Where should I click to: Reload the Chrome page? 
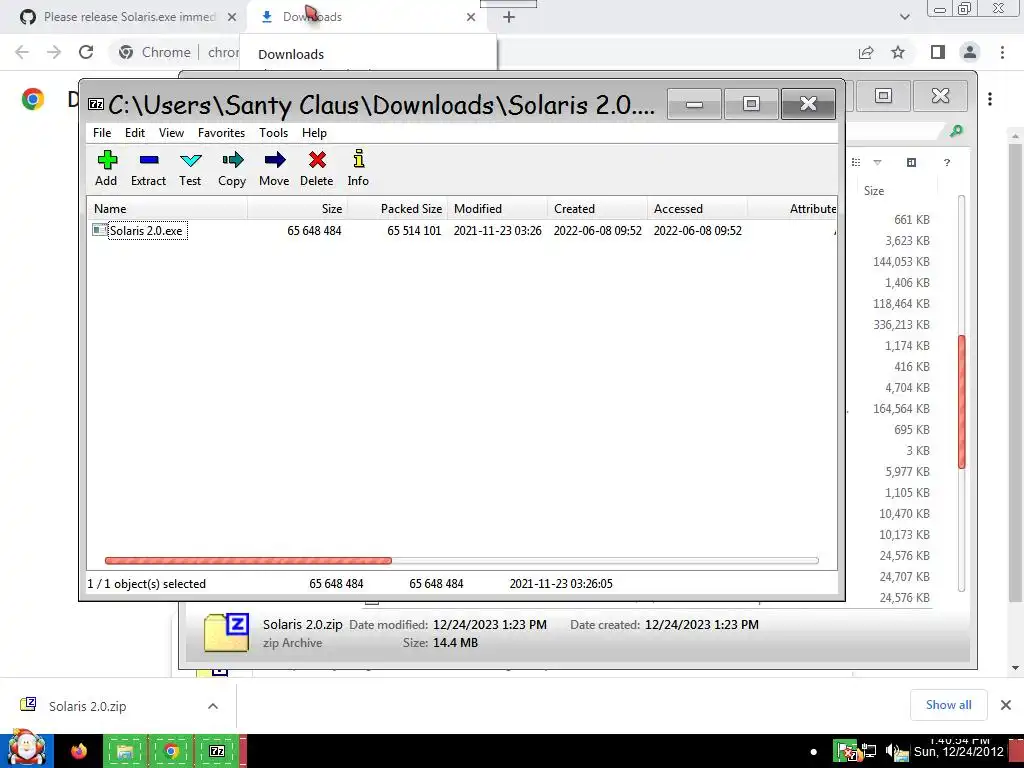click(x=86, y=52)
